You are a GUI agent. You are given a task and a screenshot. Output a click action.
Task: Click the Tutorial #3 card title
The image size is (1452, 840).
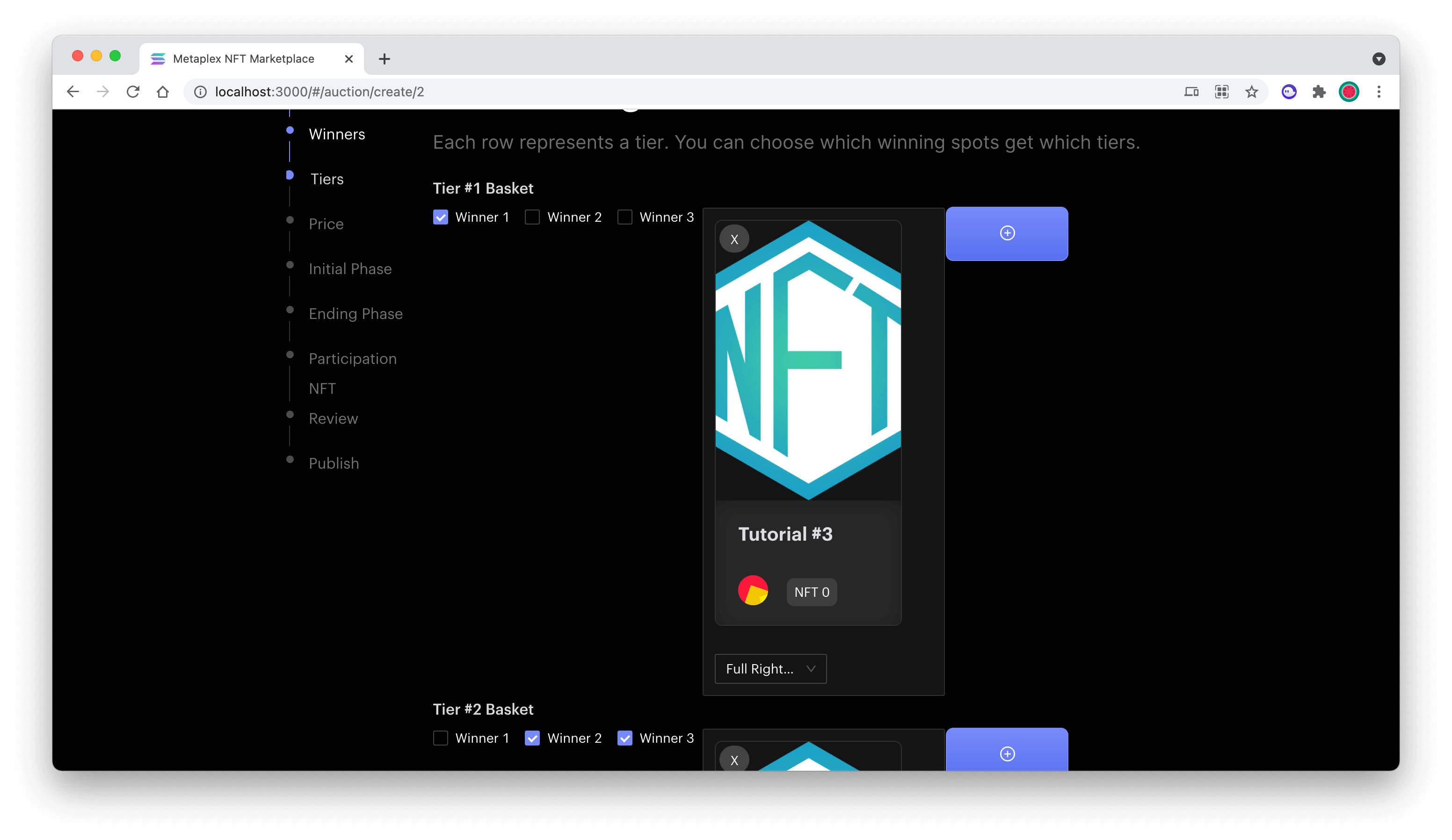click(785, 534)
